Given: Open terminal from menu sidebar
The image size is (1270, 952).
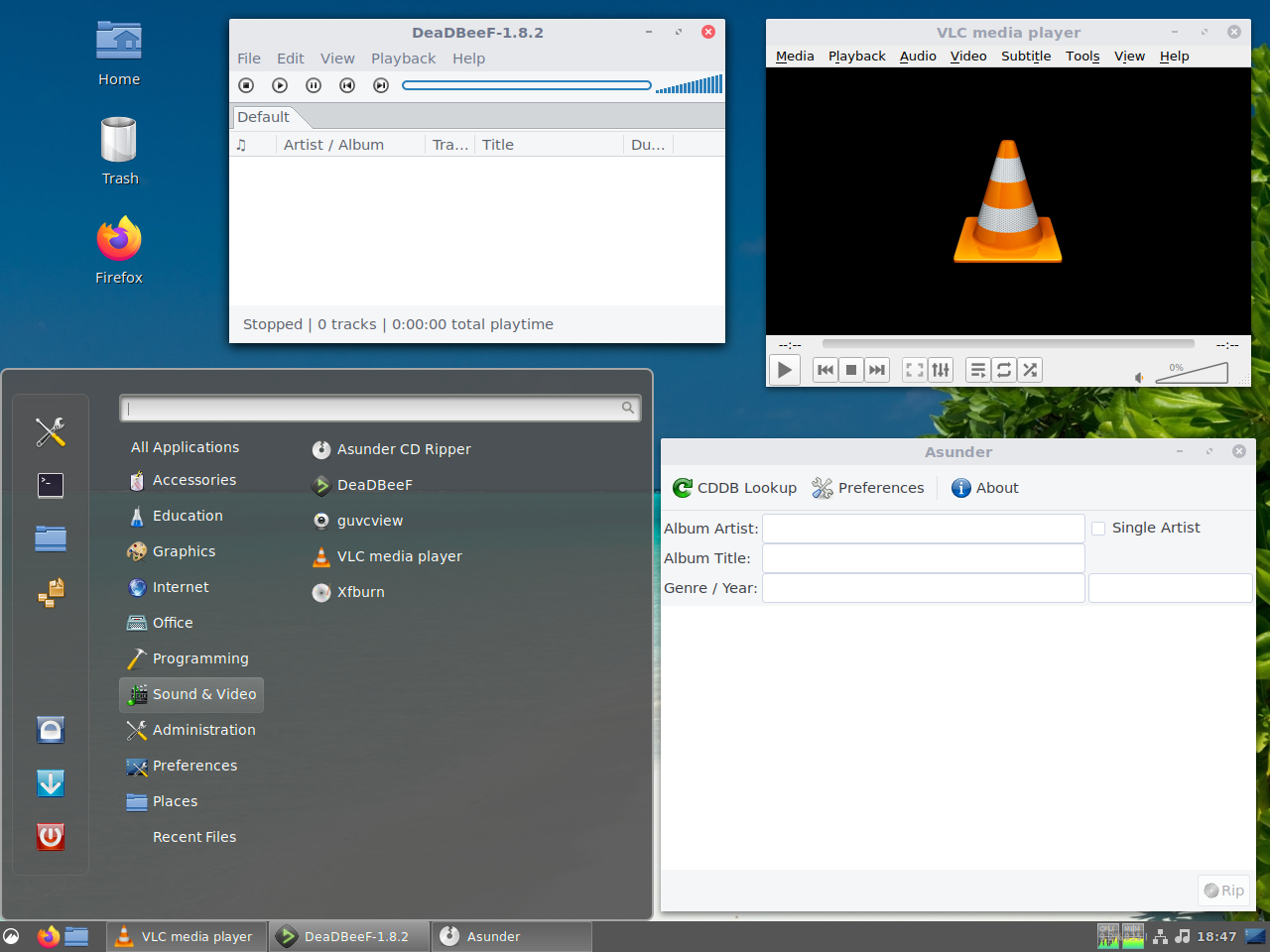Looking at the screenshot, I should click(51, 485).
